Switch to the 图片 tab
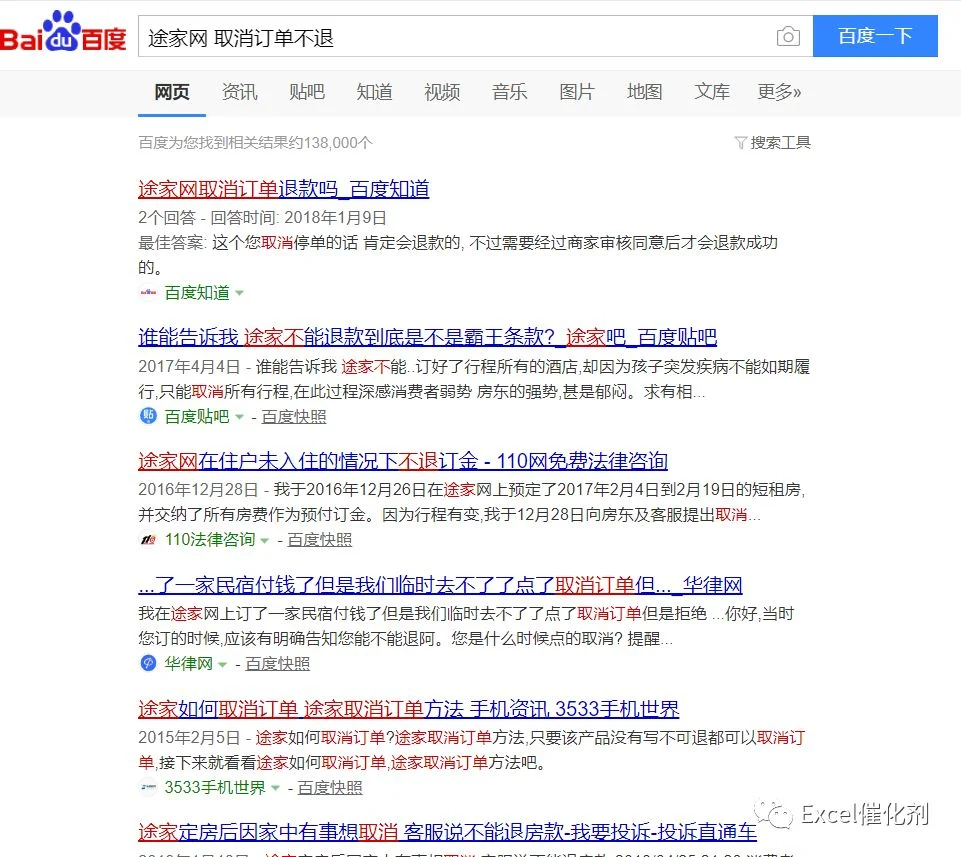This screenshot has width=961, height=857. [577, 92]
